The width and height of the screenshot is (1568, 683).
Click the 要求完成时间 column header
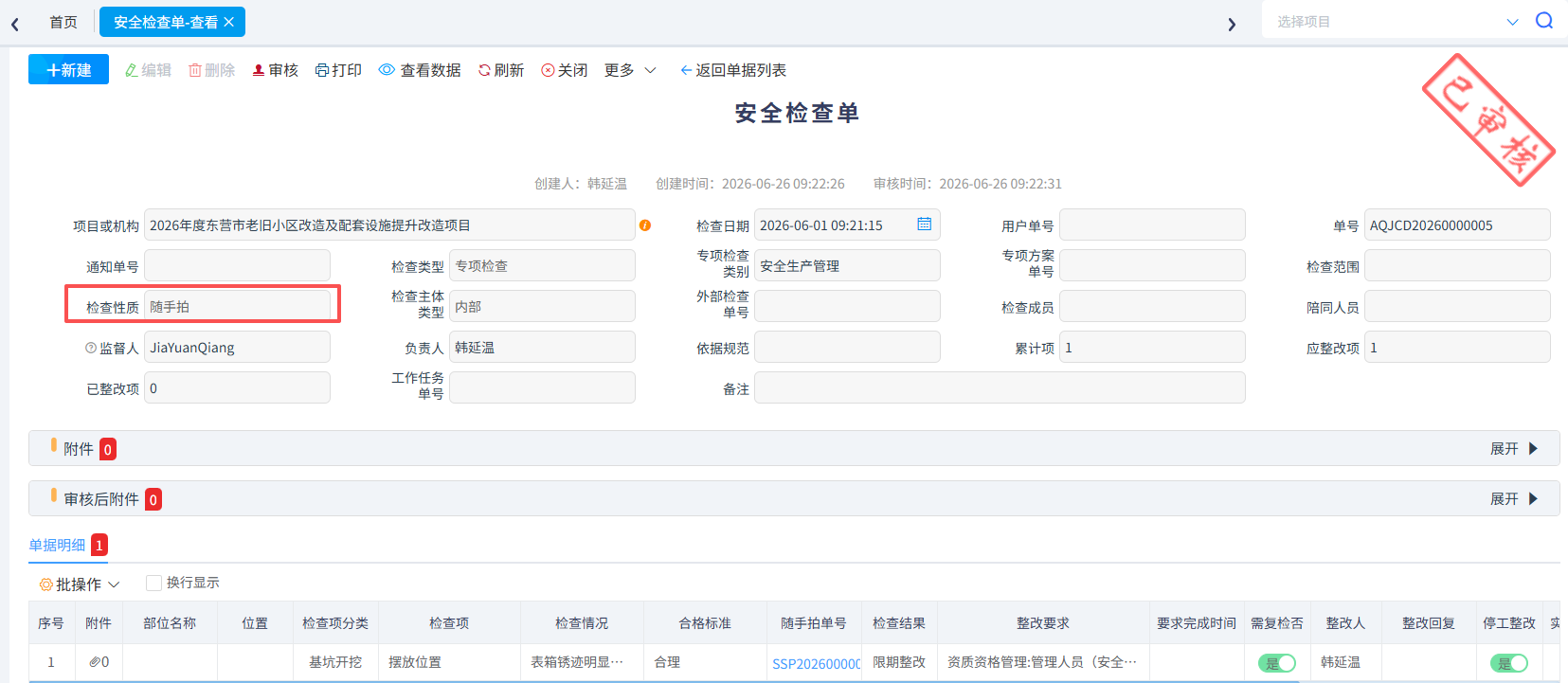[1197, 623]
